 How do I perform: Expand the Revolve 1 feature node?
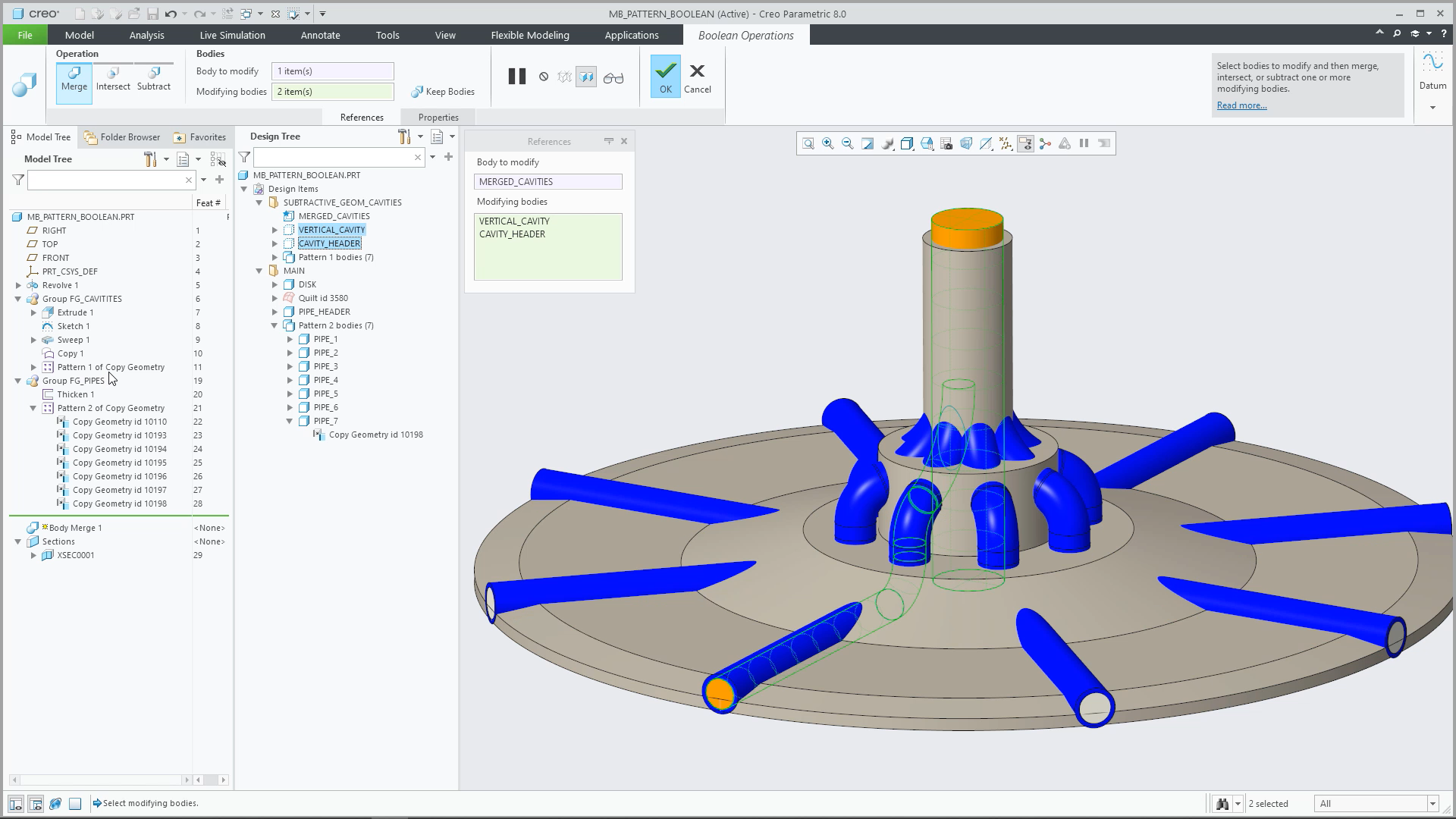click(x=18, y=285)
